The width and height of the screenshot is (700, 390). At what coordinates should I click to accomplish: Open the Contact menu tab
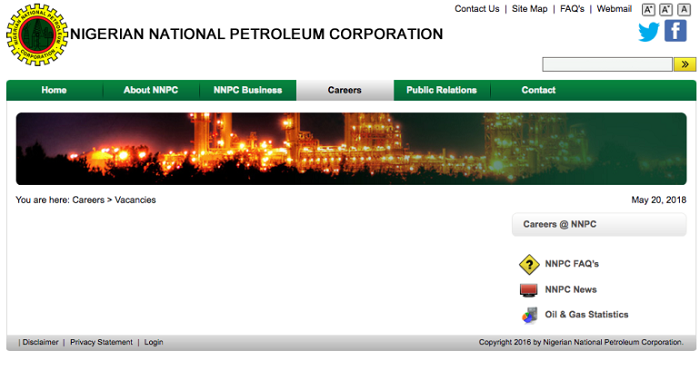tap(538, 90)
